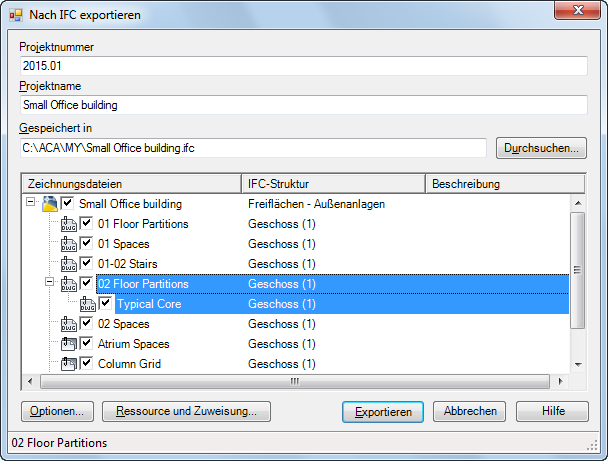
Task: Click the DWG icon beside 01 Spaces
Action: click(x=69, y=244)
